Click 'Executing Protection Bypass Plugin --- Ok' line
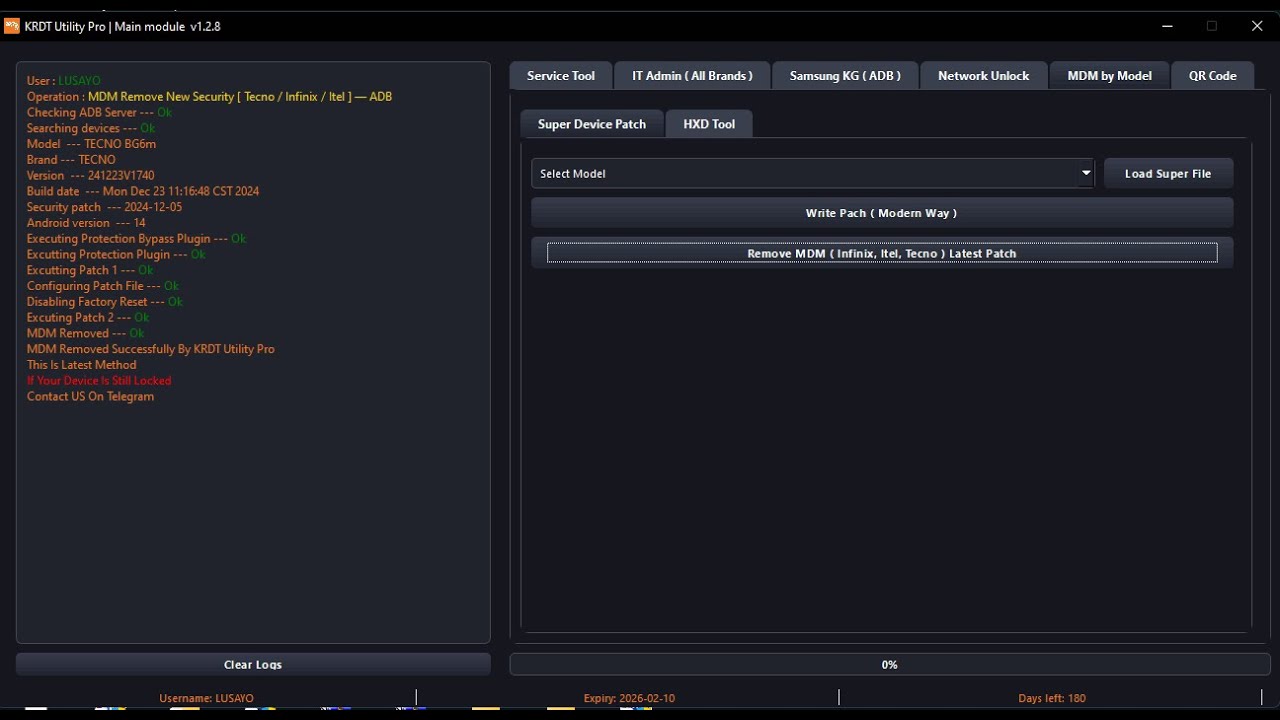 136,239
